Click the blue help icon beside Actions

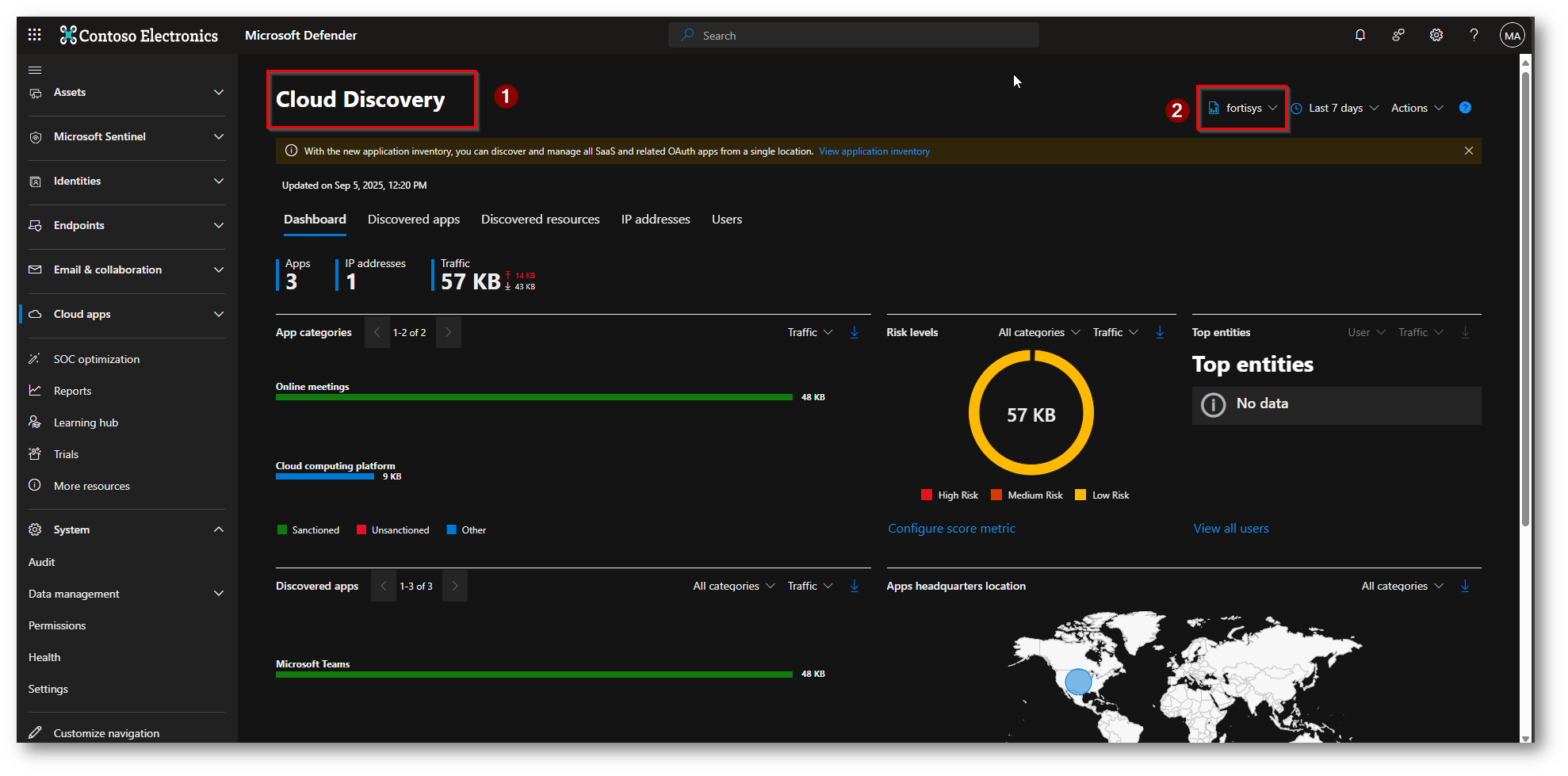pyautogui.click(x=1465, y=108)
